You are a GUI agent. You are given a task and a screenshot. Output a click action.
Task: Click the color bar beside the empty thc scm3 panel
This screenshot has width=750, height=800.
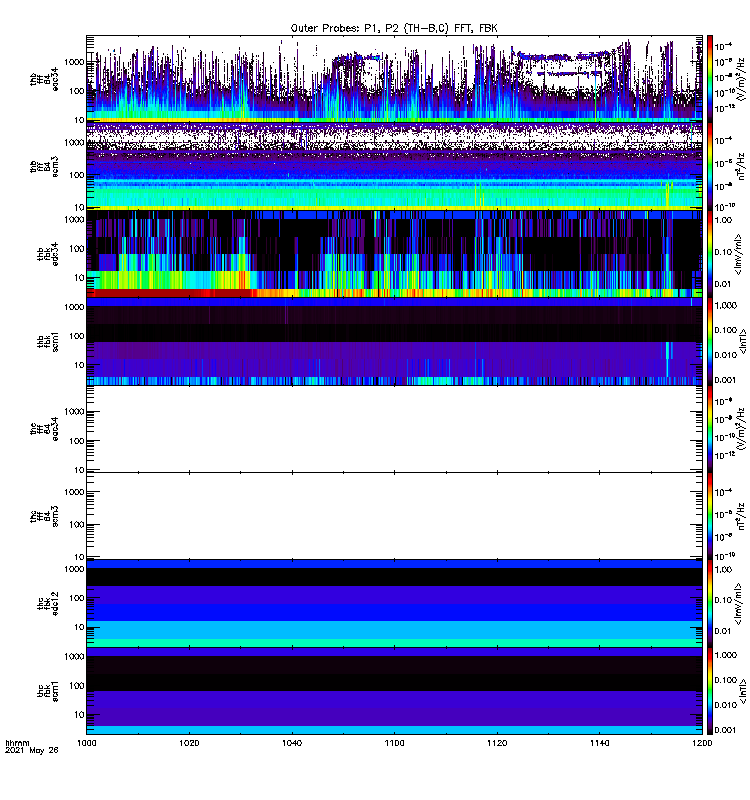click(710, 516)
